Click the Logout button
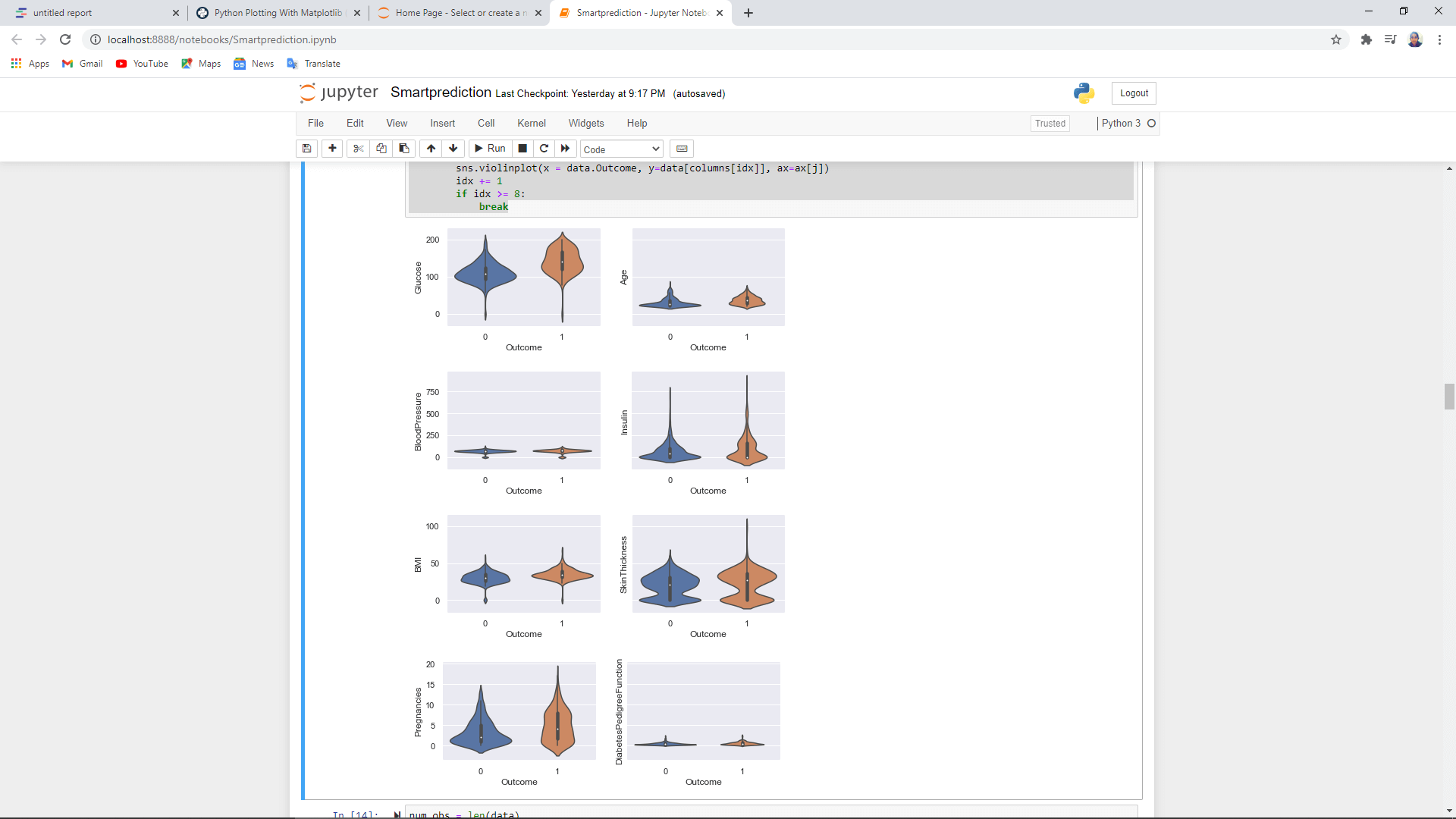1456x819 pixels. coord(1134,92)
